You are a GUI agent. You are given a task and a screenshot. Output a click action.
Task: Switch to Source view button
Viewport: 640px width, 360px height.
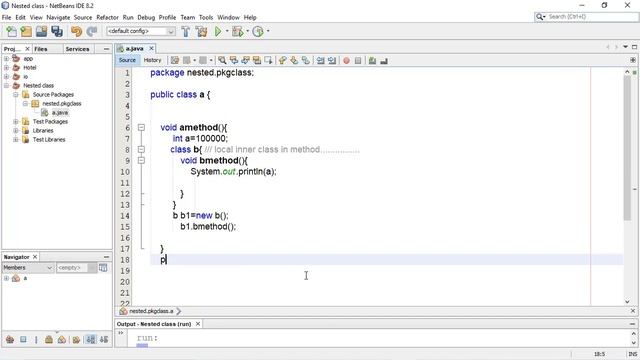[127, 60]
